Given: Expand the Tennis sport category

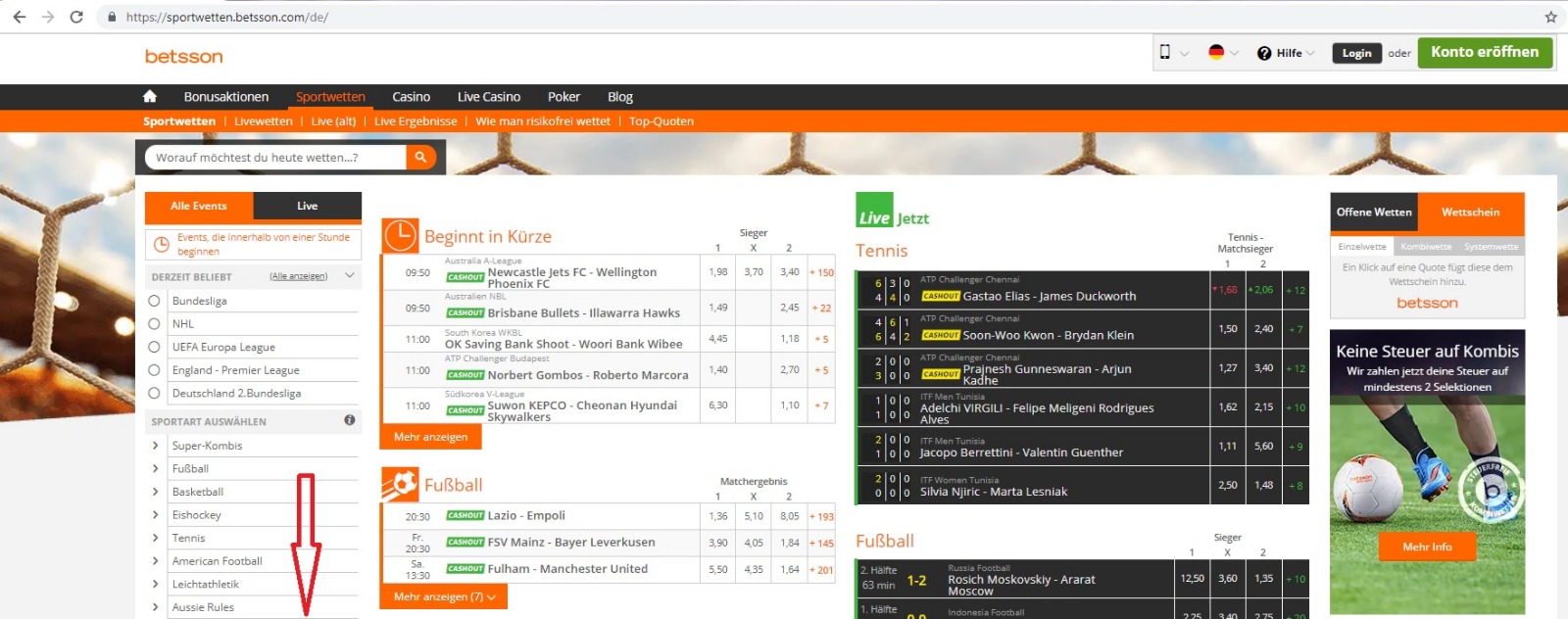Looking at the screenshot, I should (x=155, y=538).
